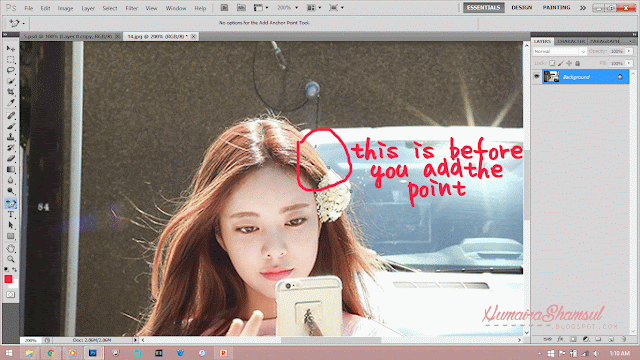Select the Clone Stamp tool
The image size is (640, 360).
pos(11,137)
